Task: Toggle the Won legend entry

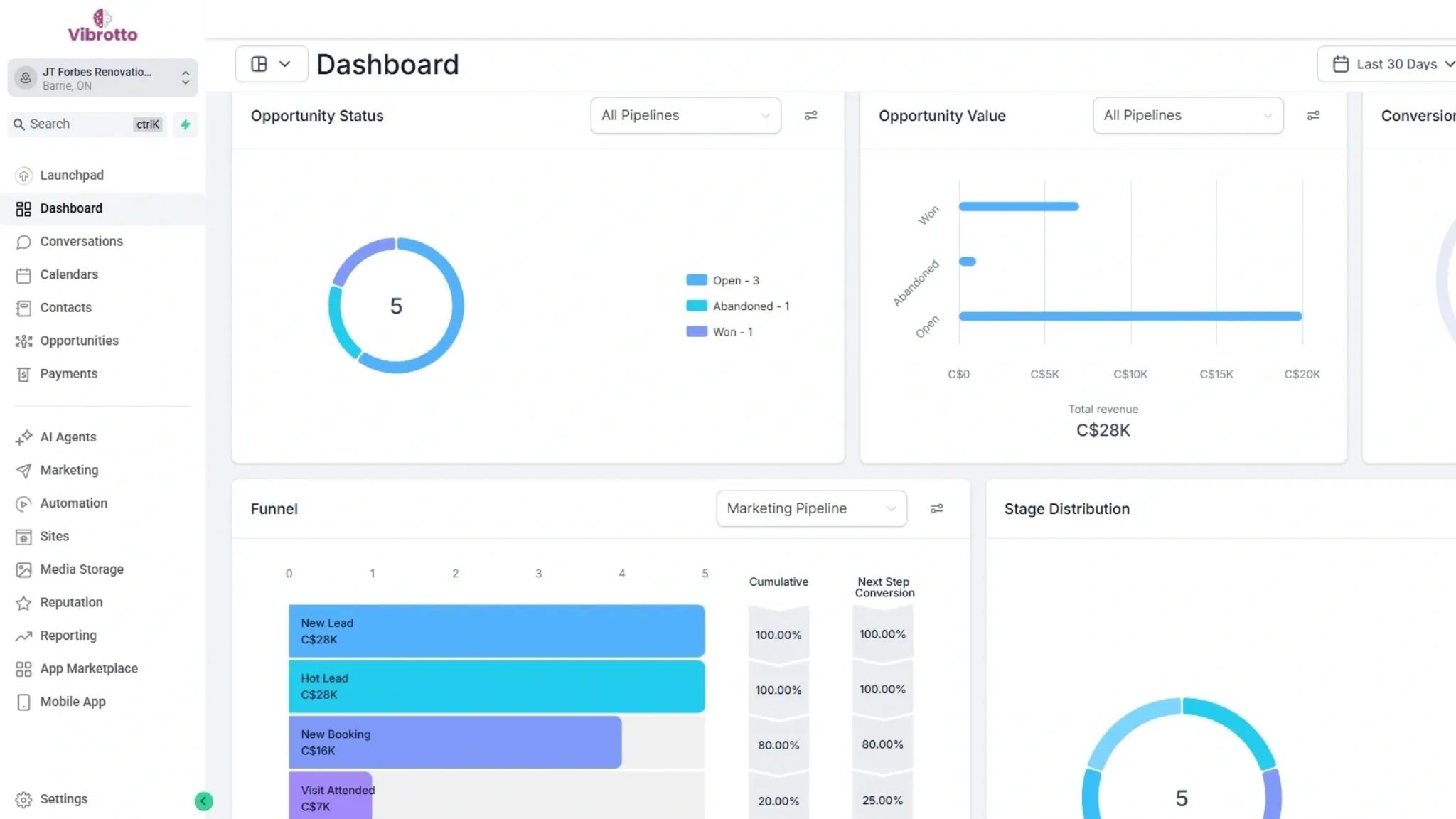Action: (x=720, y=331)
